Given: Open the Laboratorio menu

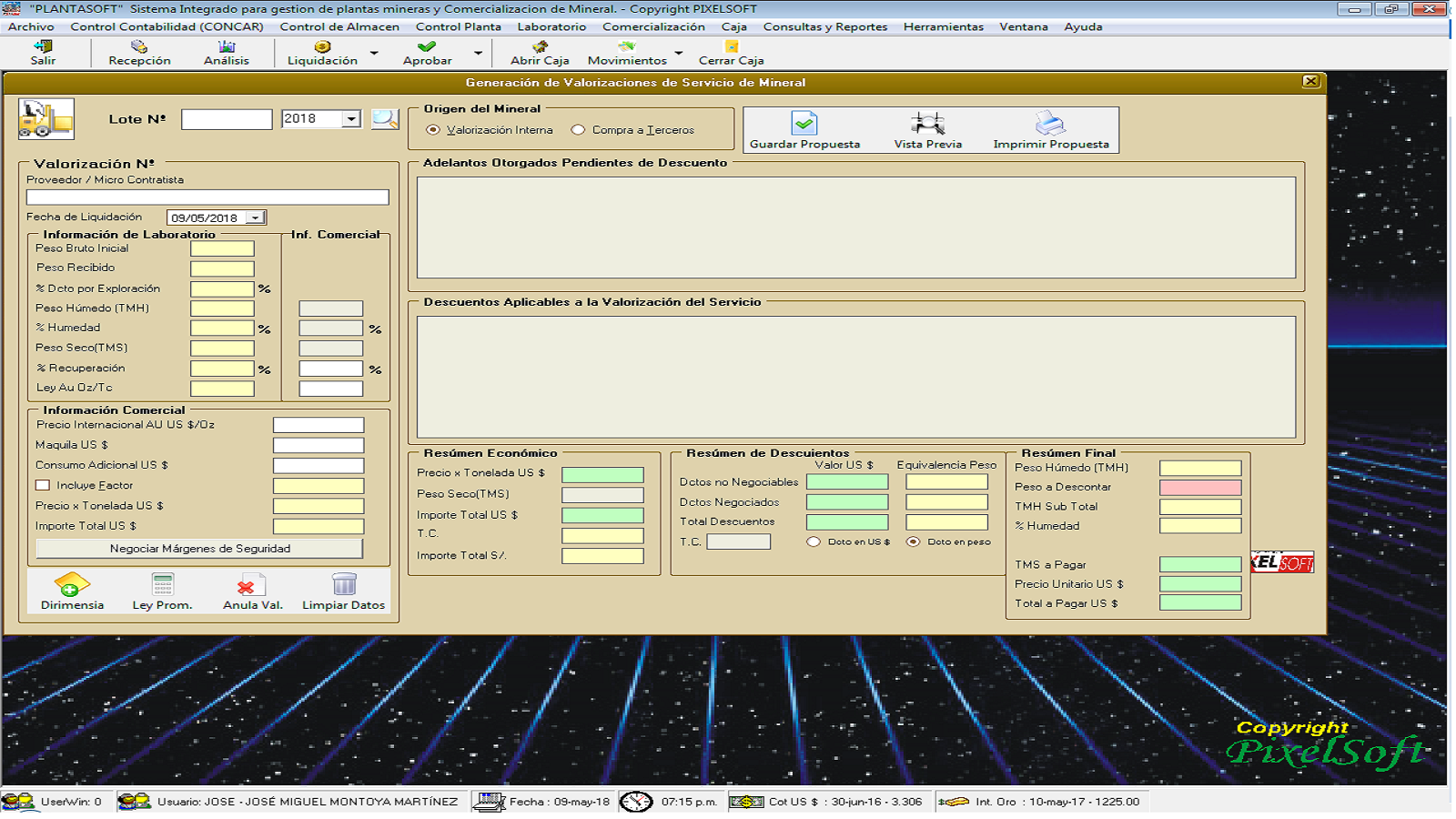Looking at the screenshot, I should point(551,26).
